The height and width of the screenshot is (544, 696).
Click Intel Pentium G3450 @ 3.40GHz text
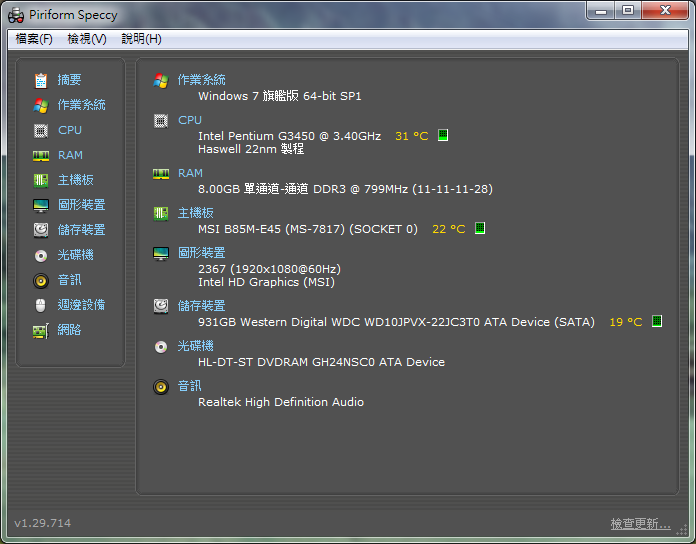tap(289, 136)
